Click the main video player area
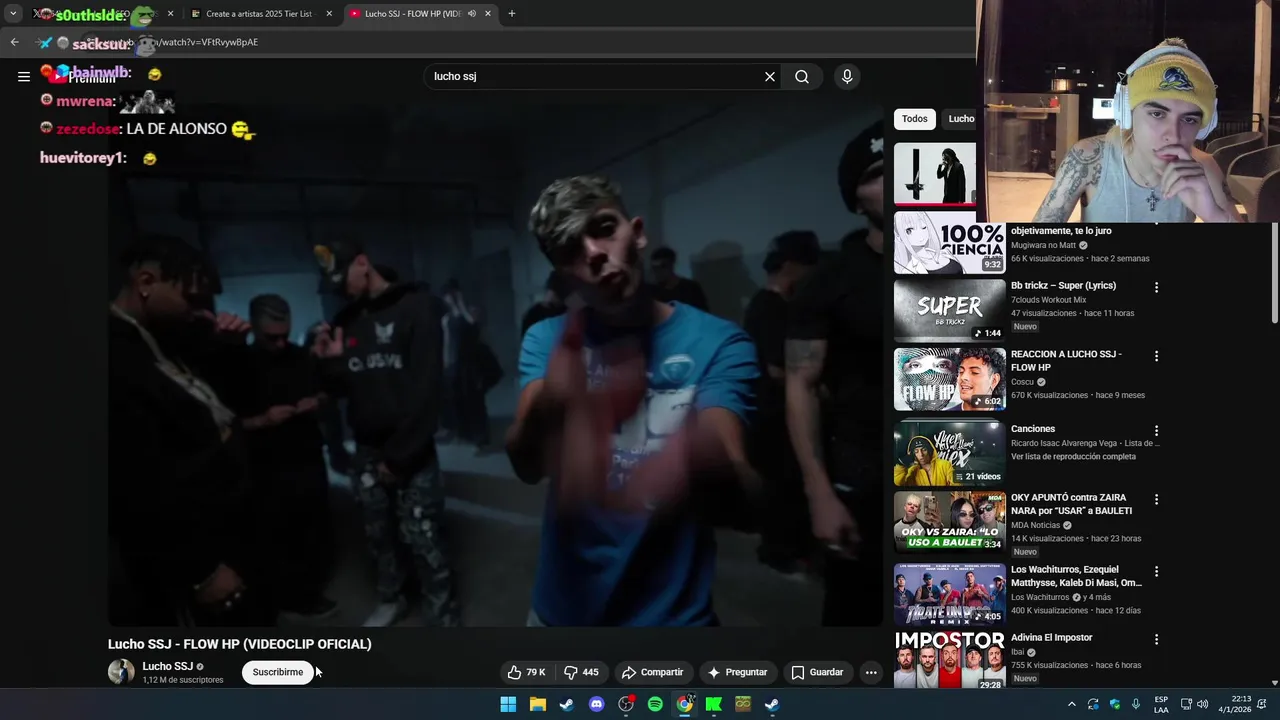Image resolution: width=1280 pixels, height=720 pixels. click(496, 364)
